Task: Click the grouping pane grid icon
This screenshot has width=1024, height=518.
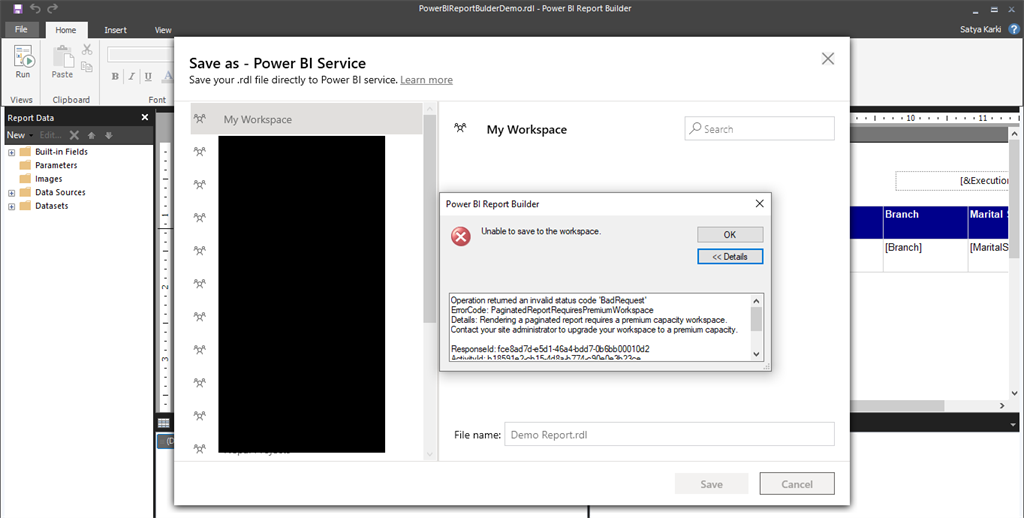Action: [163, 423]
